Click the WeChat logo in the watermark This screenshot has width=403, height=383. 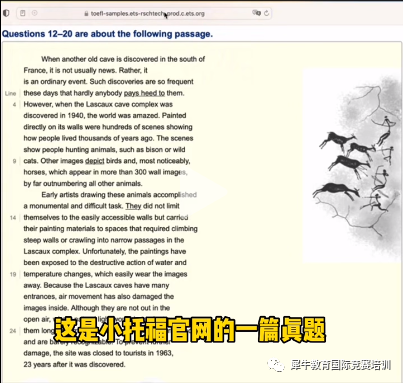point(276,365)
